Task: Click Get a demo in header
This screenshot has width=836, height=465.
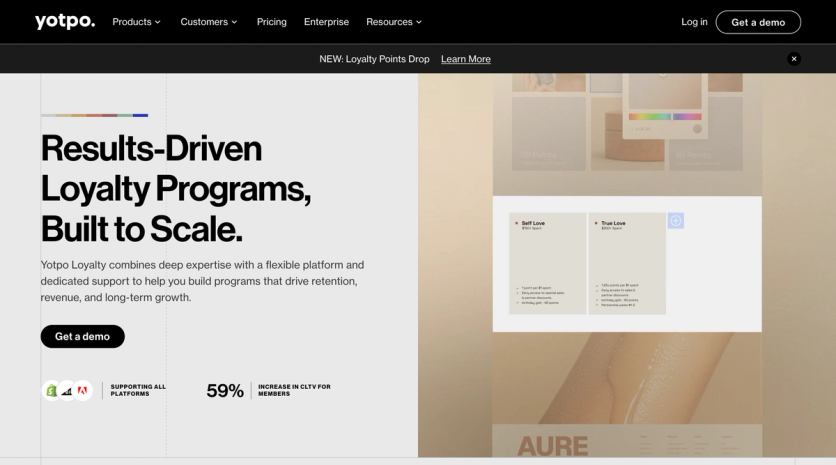Action: 758,22
